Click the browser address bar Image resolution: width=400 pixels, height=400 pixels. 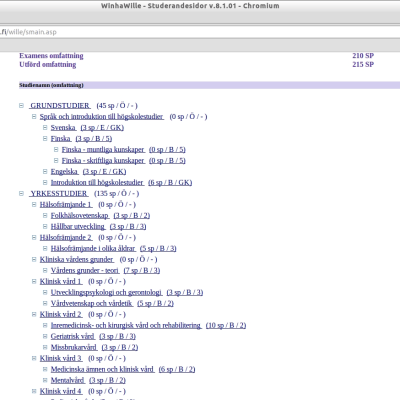click(200, 32)
